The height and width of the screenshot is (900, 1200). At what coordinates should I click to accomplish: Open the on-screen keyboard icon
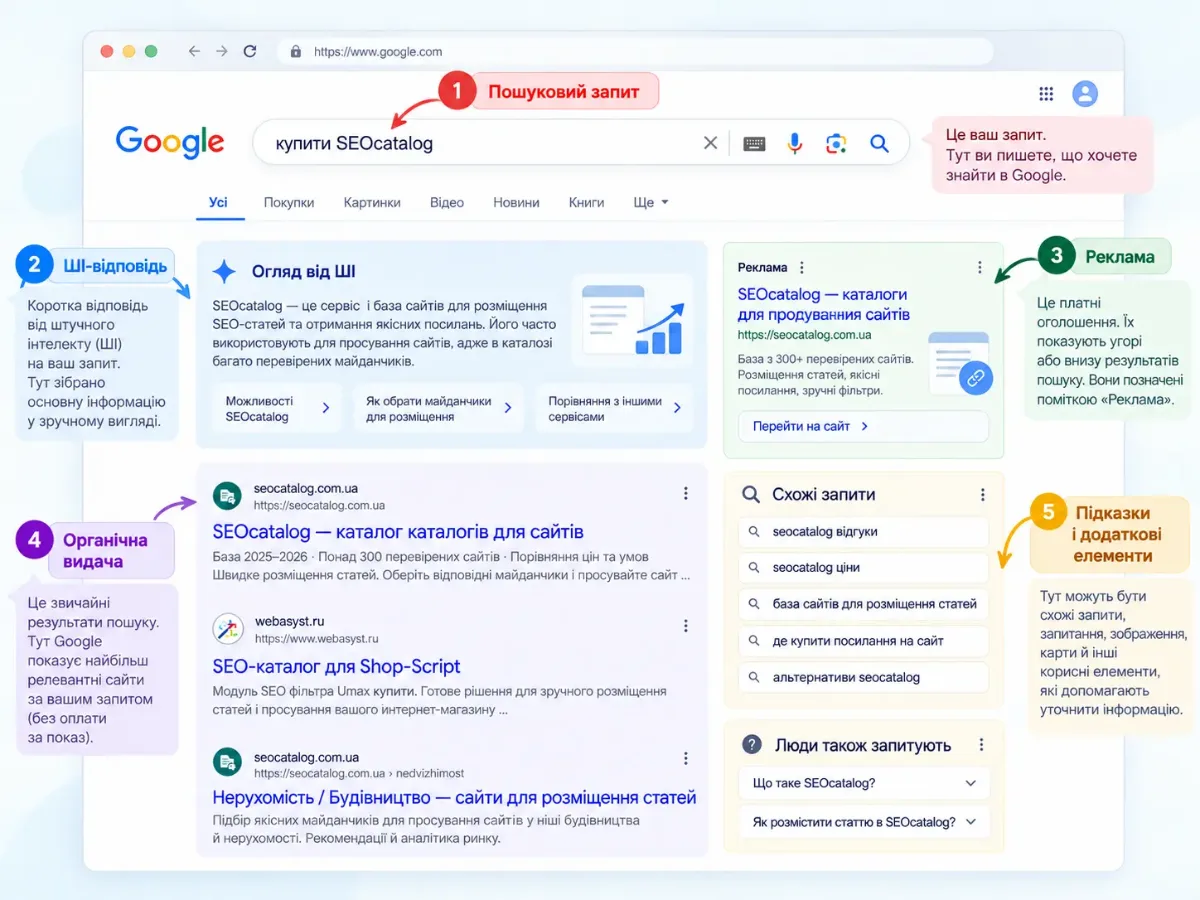[x=754, y=144]
